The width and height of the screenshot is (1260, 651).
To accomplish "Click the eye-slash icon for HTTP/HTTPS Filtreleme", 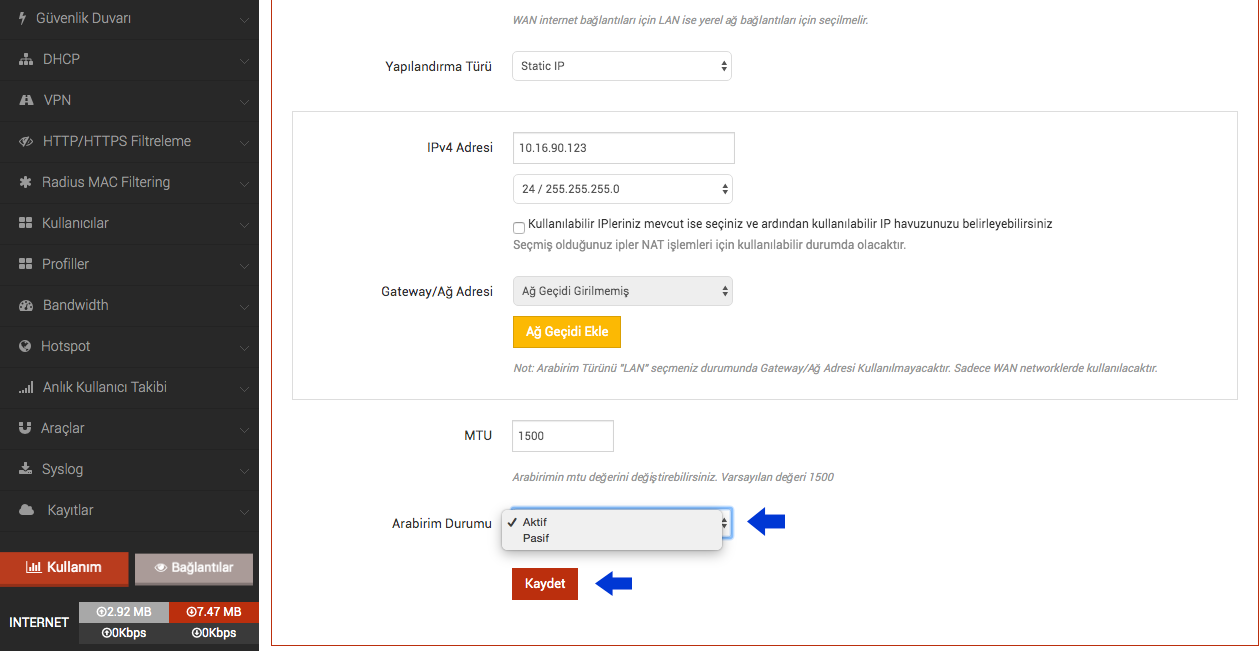I will tap(26, 141).
